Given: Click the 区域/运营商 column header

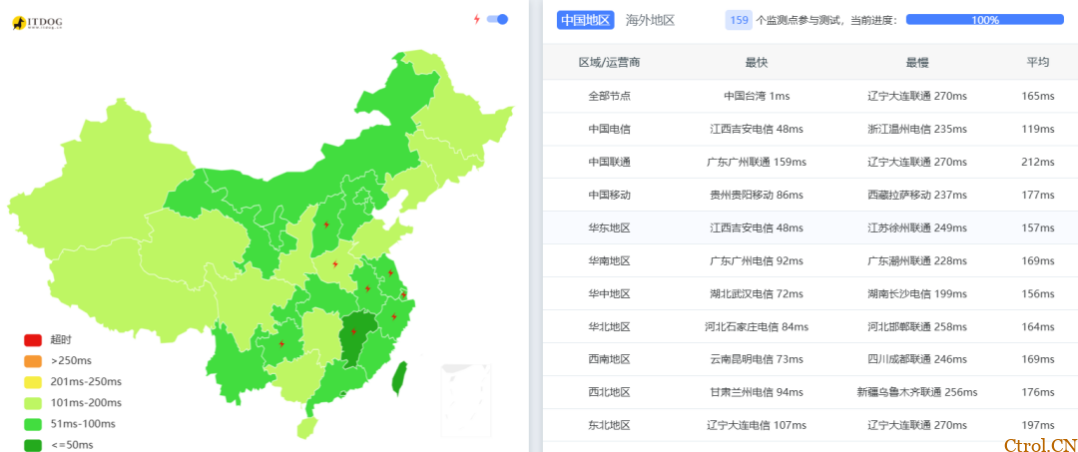Looking at the screenshot, I should (609, 63).
